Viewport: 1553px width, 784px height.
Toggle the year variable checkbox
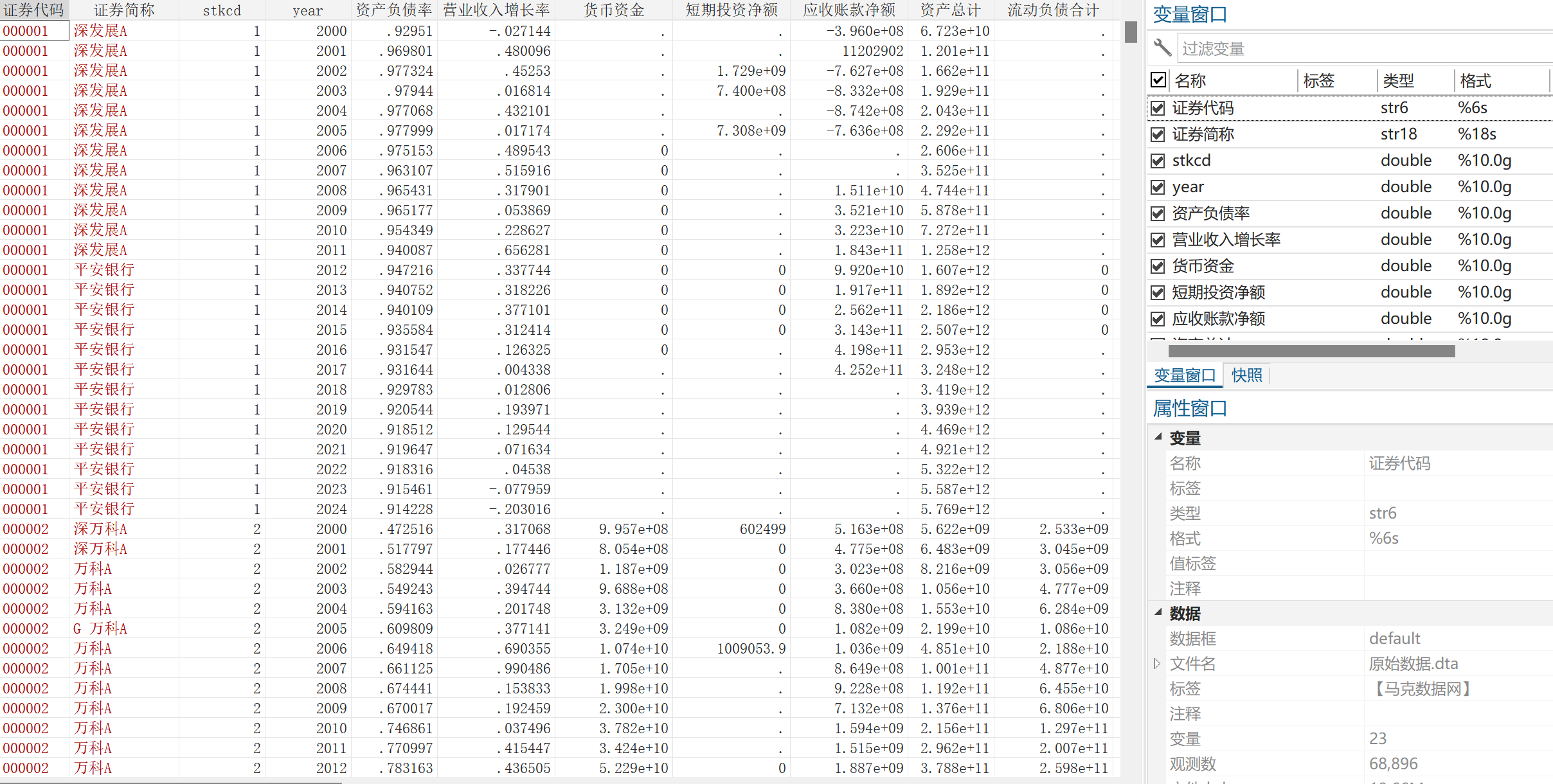(1158, 187)
